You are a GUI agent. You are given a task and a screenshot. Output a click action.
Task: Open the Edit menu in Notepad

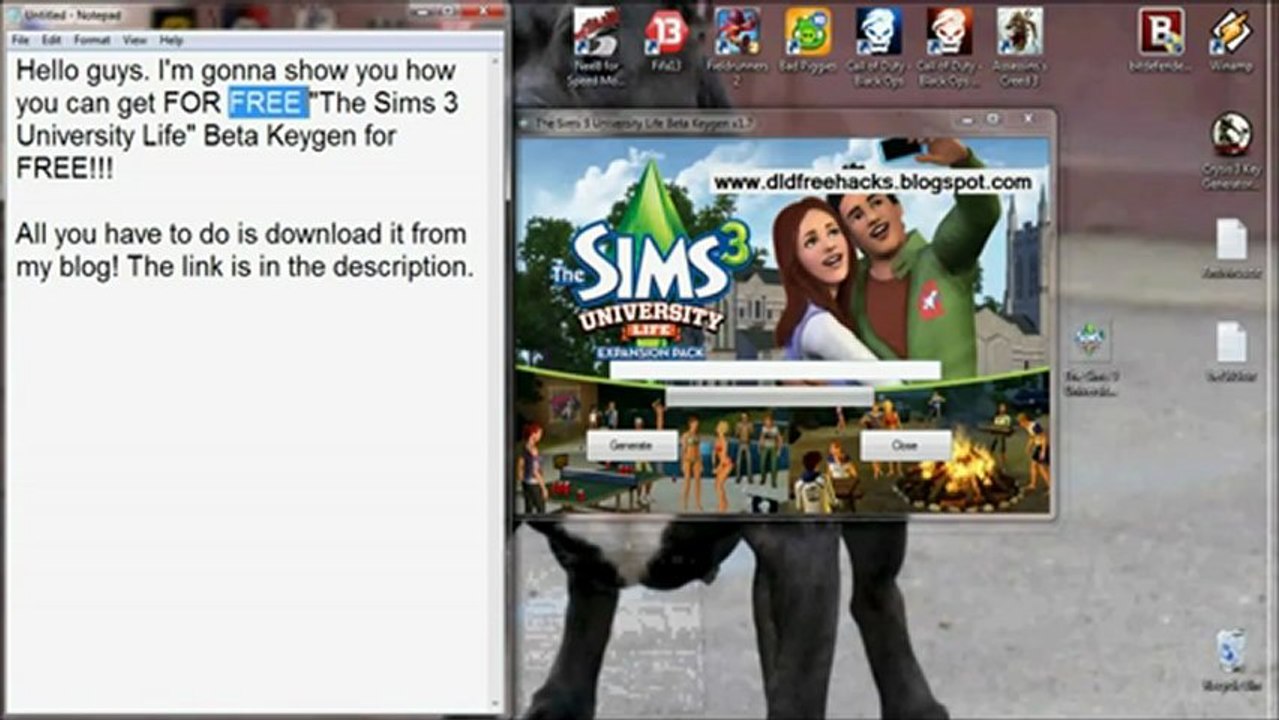(51, 40)
